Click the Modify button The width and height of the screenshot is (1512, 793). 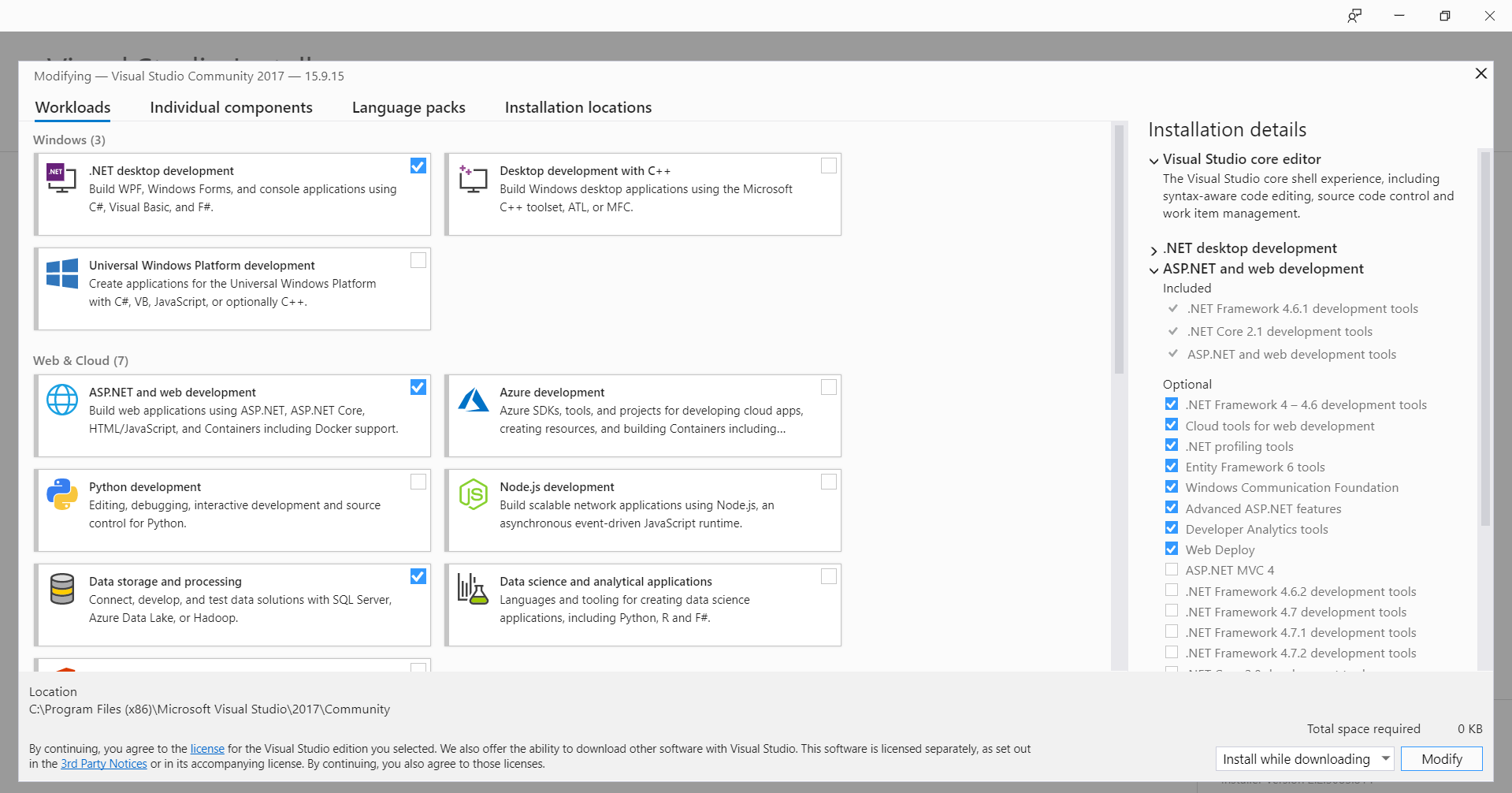pyautogui.click(x=1442, y=759)
